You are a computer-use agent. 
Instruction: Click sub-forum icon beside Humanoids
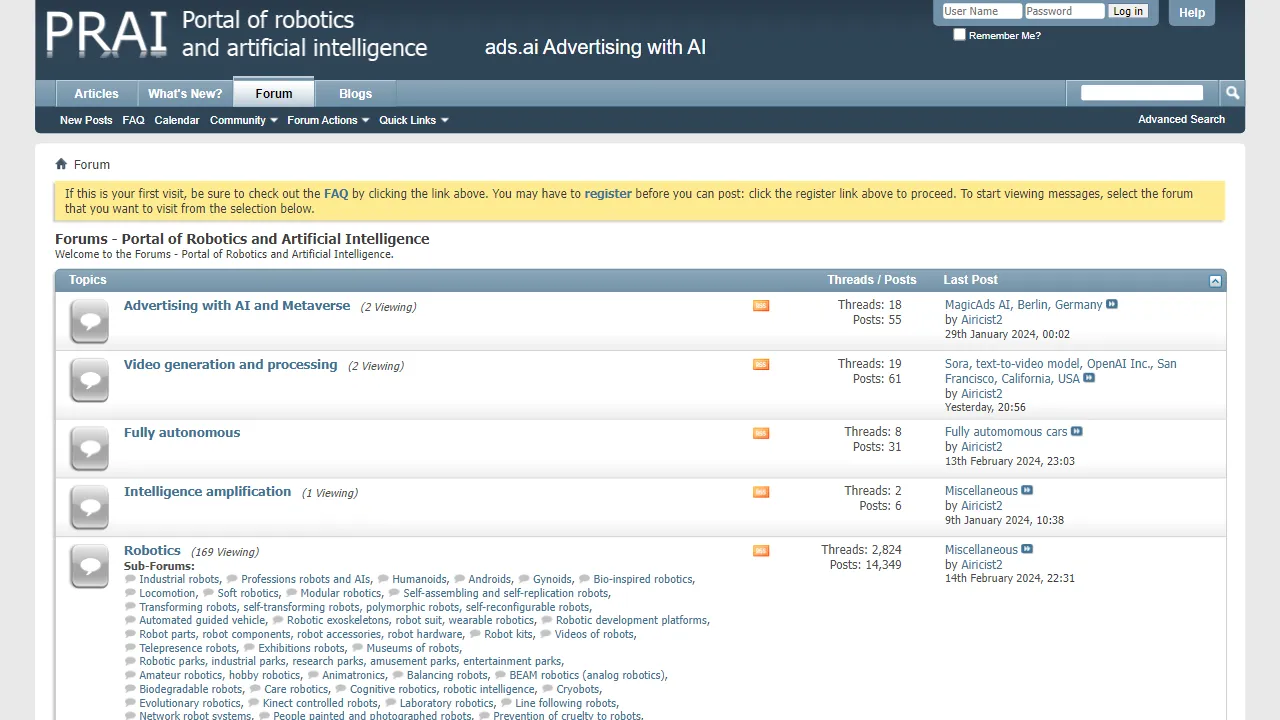pyautogui.click(x=383, y=579)
